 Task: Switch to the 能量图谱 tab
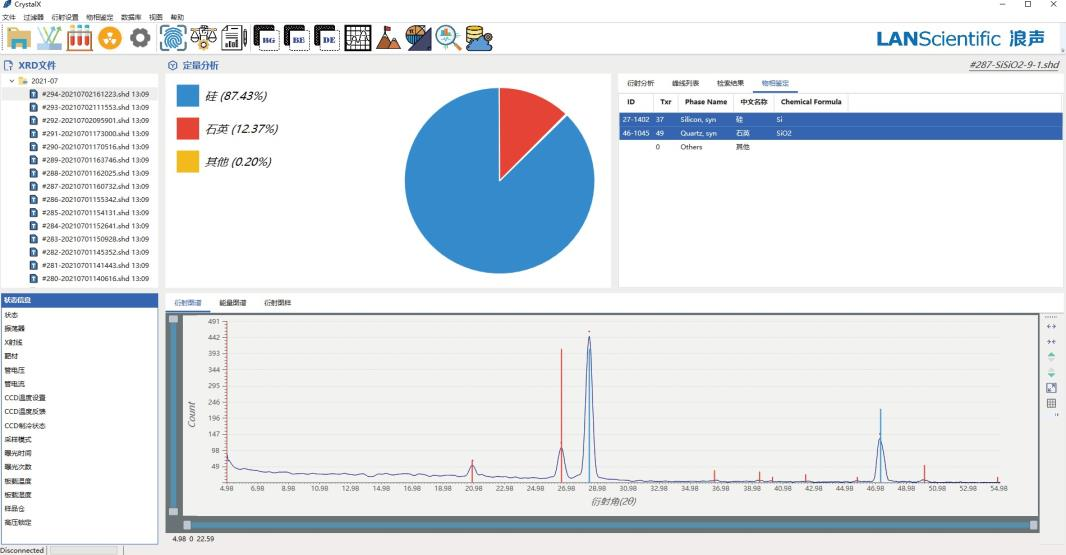click(x=233, y=302)
